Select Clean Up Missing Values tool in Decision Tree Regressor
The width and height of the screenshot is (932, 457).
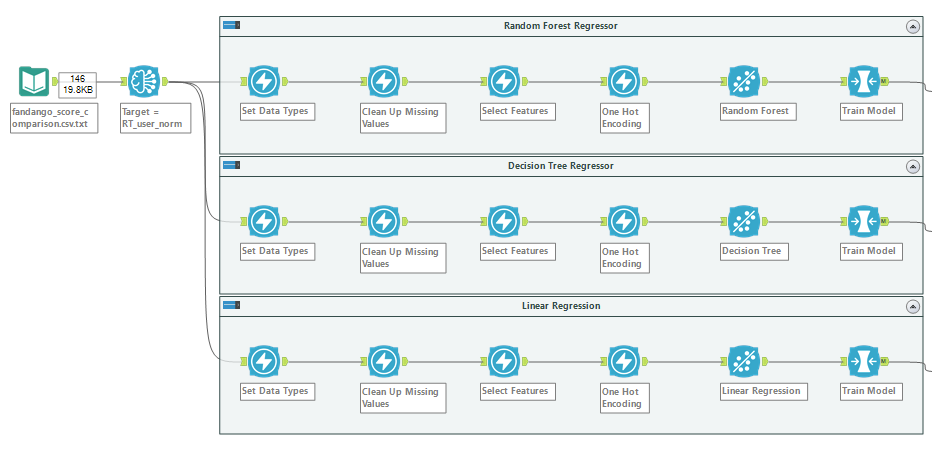(383, 222)
